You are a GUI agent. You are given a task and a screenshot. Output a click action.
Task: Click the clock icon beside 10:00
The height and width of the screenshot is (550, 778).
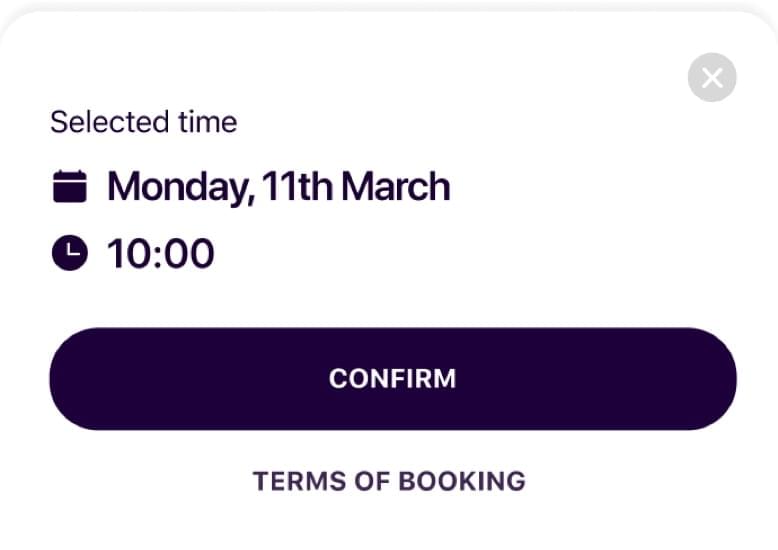[69, 253]
